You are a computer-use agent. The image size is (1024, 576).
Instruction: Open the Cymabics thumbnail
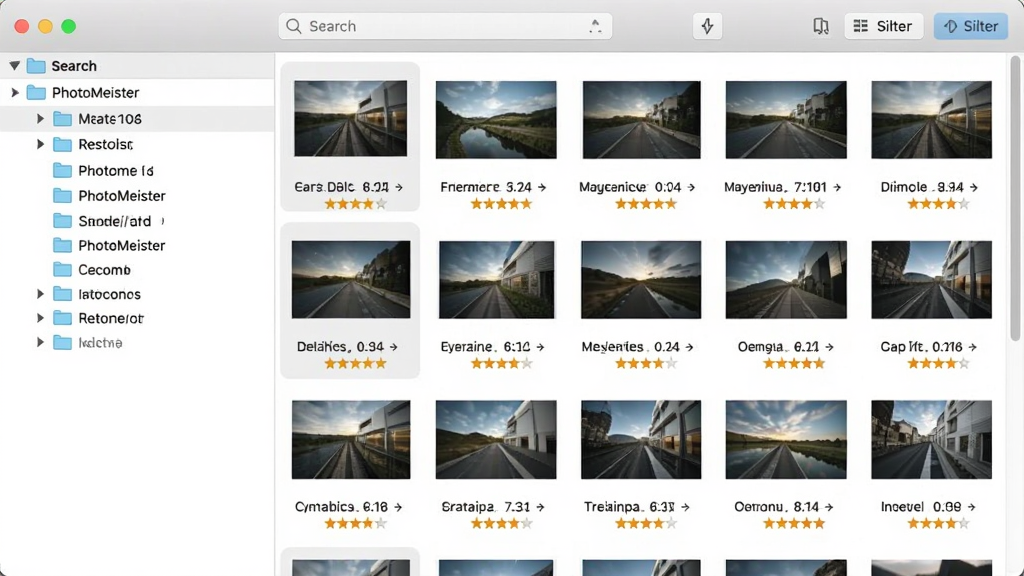(x=351, y=440)
